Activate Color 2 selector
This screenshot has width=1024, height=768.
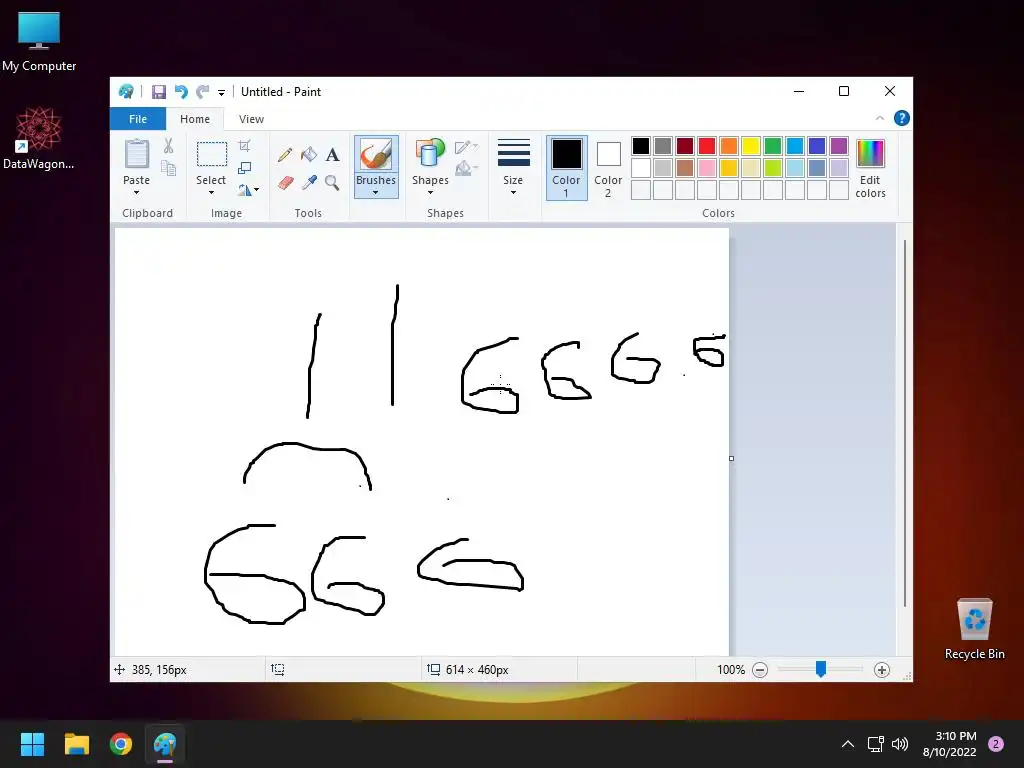[608, 168]
